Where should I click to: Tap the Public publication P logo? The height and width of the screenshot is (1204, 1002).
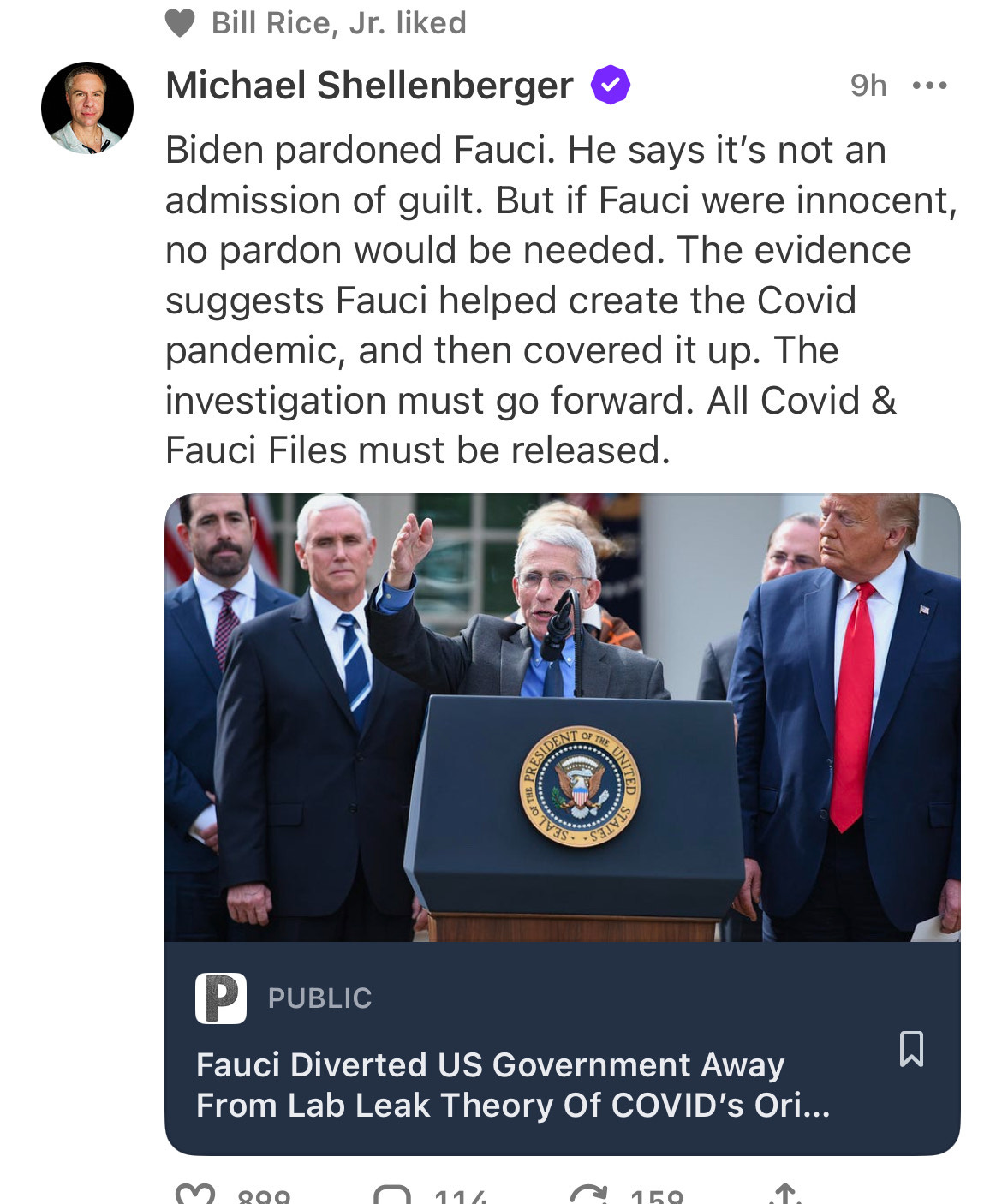pyautogui.click(x=221, y=998)
